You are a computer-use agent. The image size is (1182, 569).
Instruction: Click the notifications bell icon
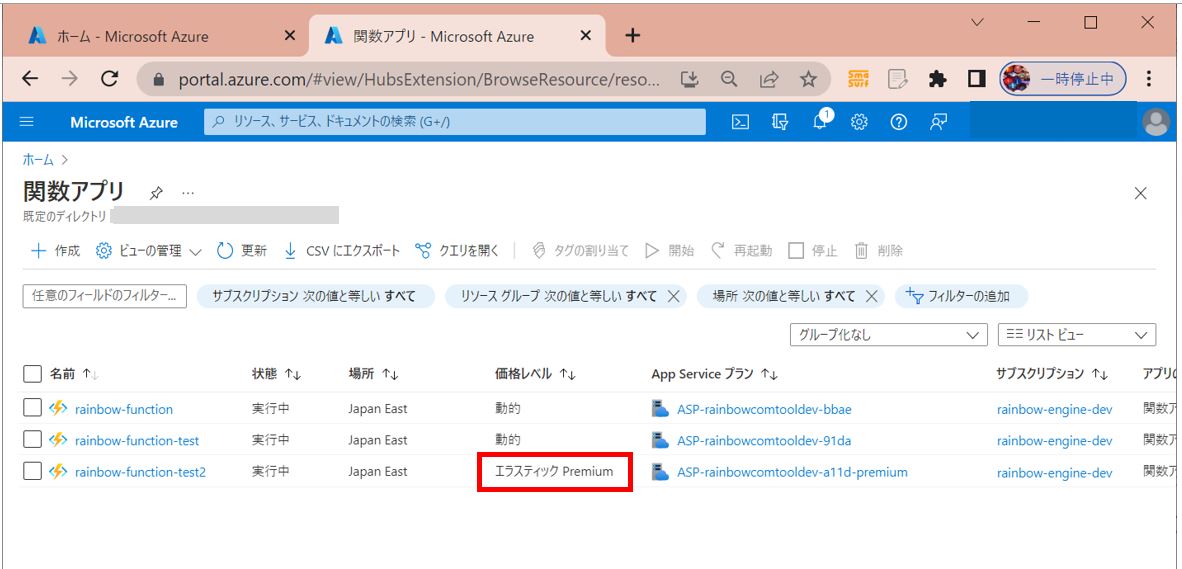[x=820, y=122]
